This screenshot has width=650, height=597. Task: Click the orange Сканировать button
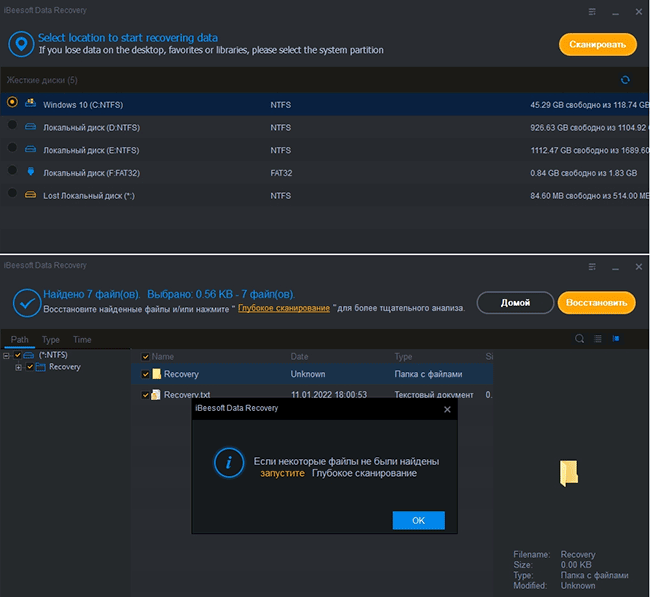click(x=597, y=44)
